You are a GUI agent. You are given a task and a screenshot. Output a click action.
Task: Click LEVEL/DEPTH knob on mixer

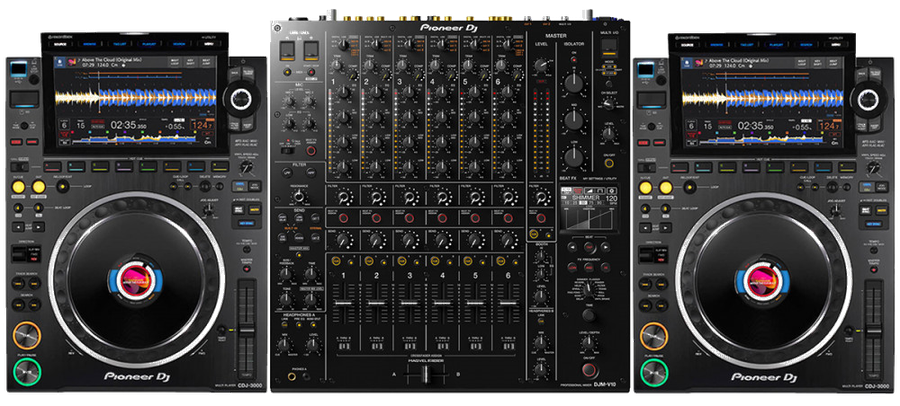pos(587,343)
